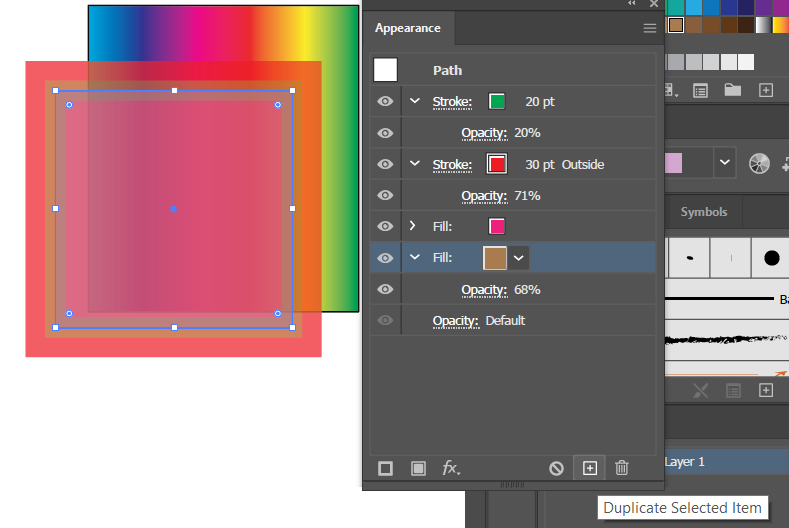The height and width of the screenshot is (528, 789).
Task: Open the Add New Effect fx menu
Action: point(451,468)
